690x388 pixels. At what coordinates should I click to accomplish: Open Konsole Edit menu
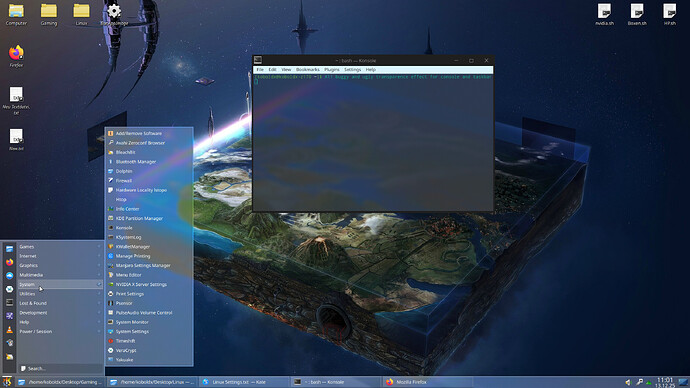(x=272, y=70)
